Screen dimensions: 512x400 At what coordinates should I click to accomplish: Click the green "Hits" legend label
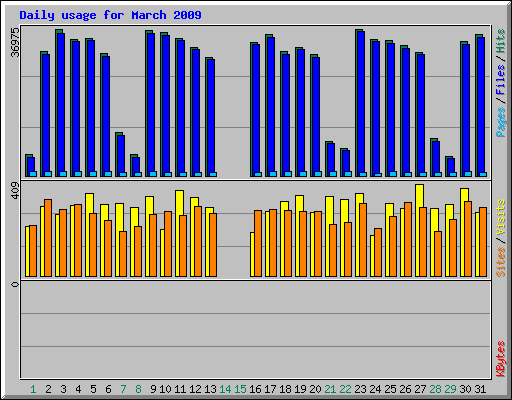tap(500, 41)
